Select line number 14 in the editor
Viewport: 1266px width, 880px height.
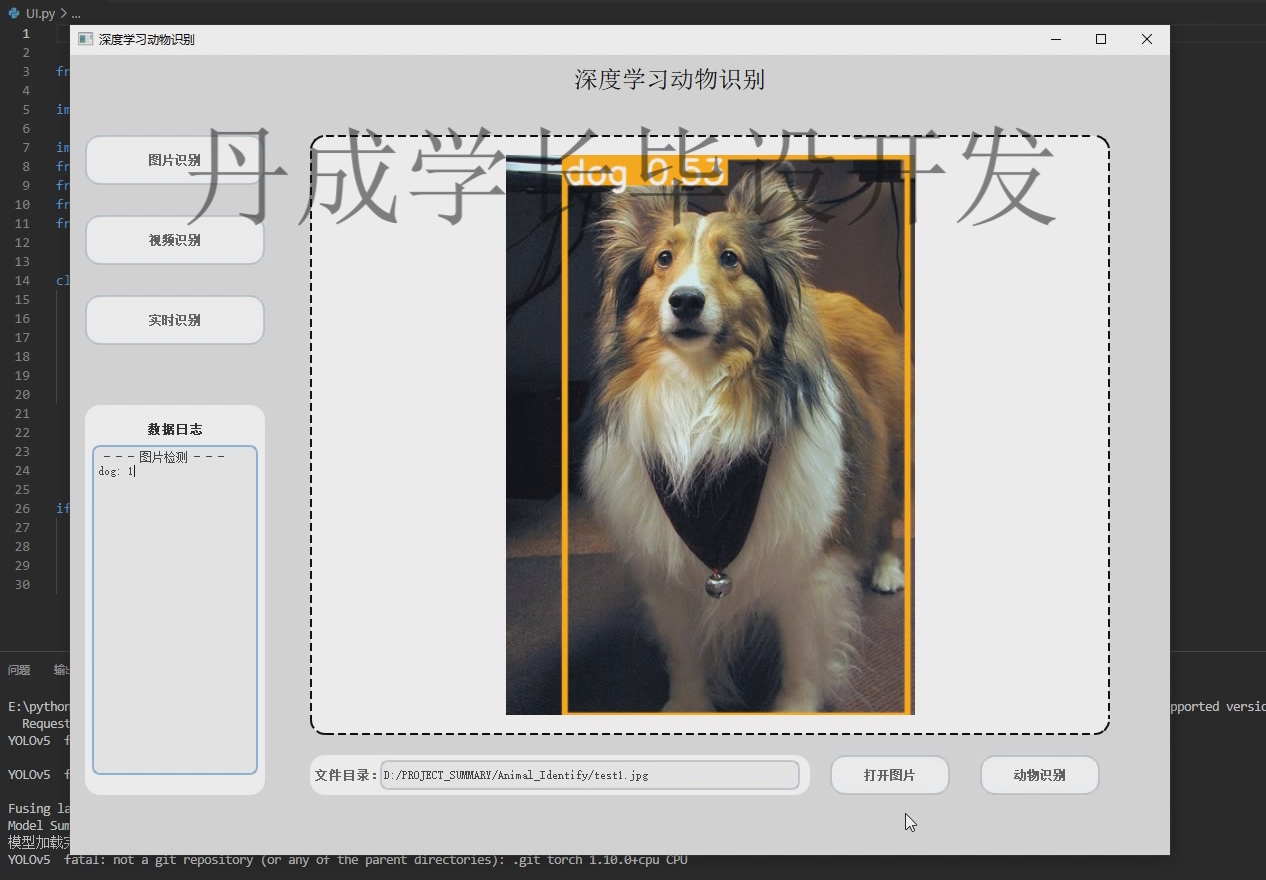[25, 281]
